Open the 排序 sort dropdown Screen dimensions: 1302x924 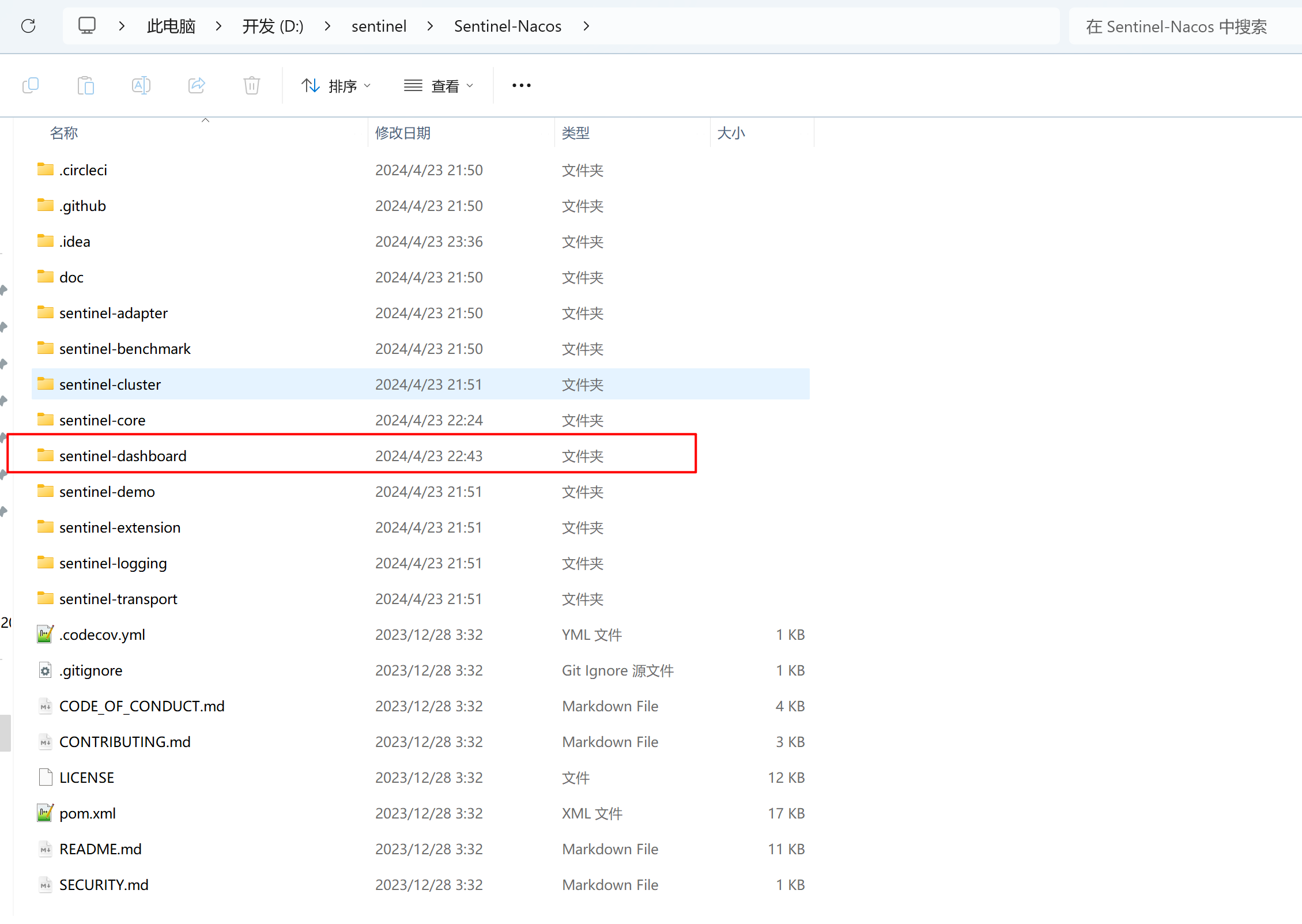click(336, 86)
